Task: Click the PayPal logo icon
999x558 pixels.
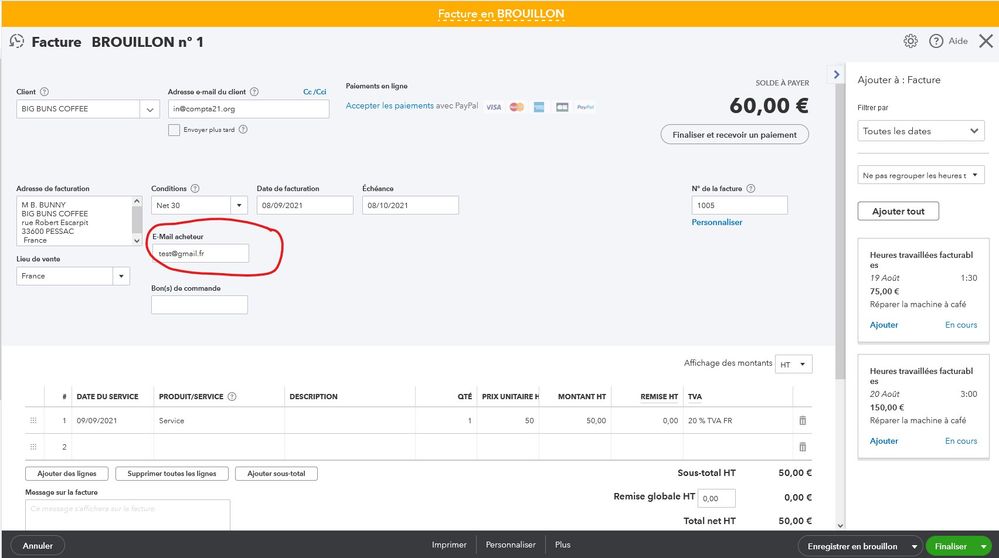Action: 586,107
